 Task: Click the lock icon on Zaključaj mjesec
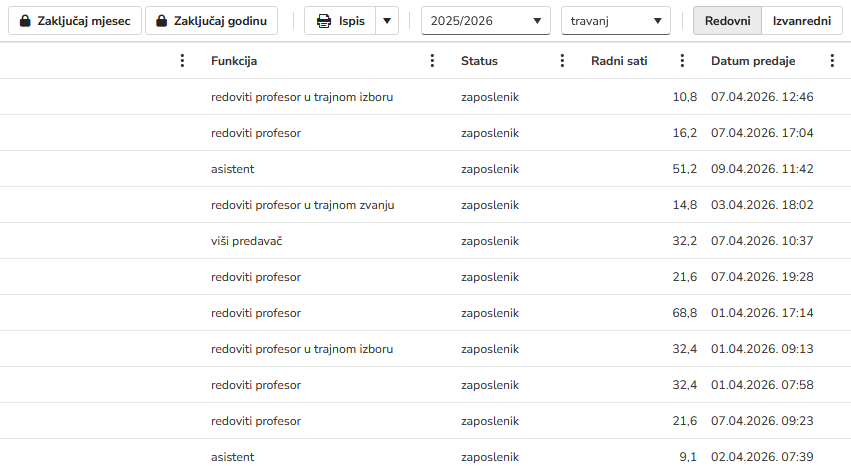point(25,21)
